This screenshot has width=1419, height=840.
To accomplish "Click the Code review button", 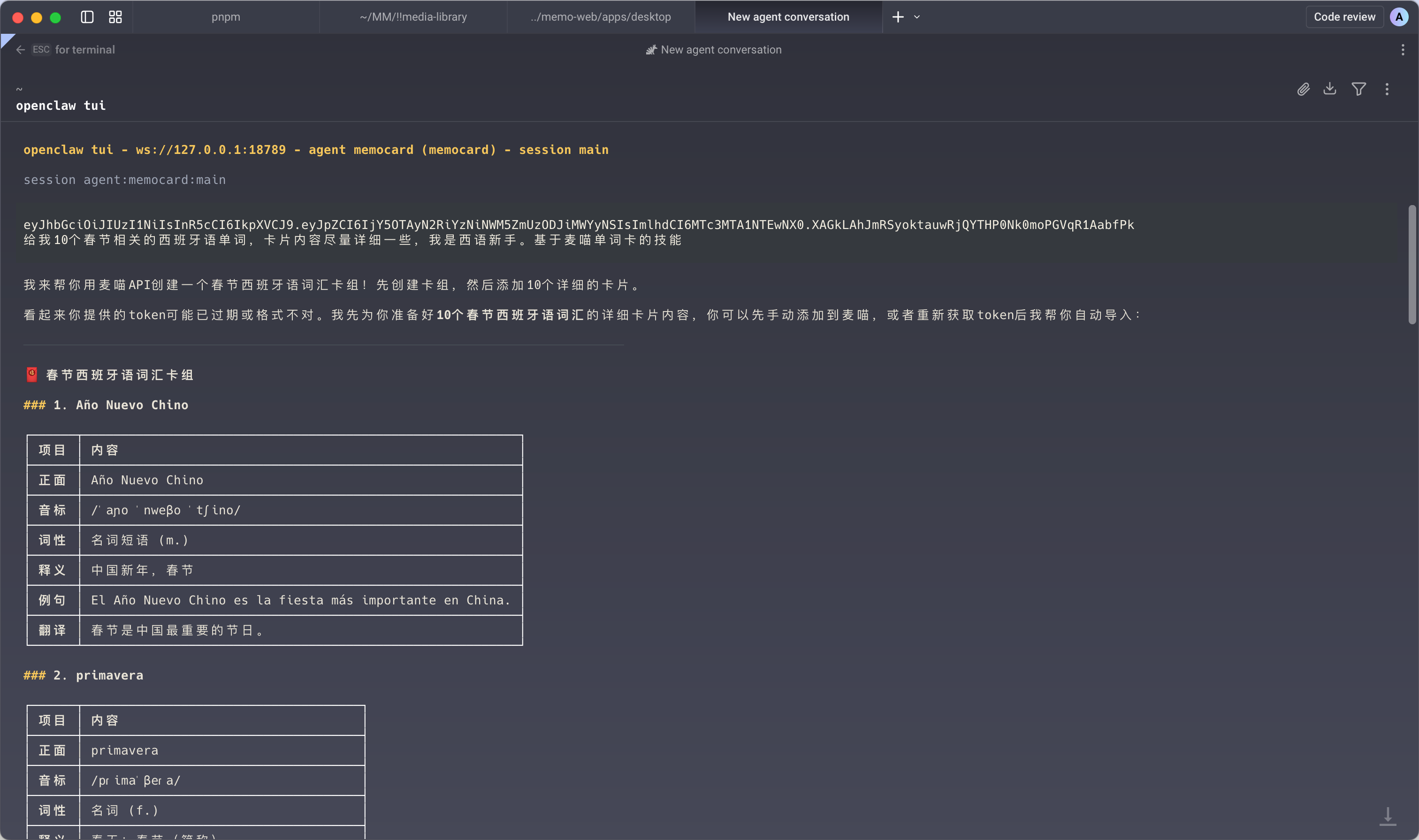I will 1344,17.
